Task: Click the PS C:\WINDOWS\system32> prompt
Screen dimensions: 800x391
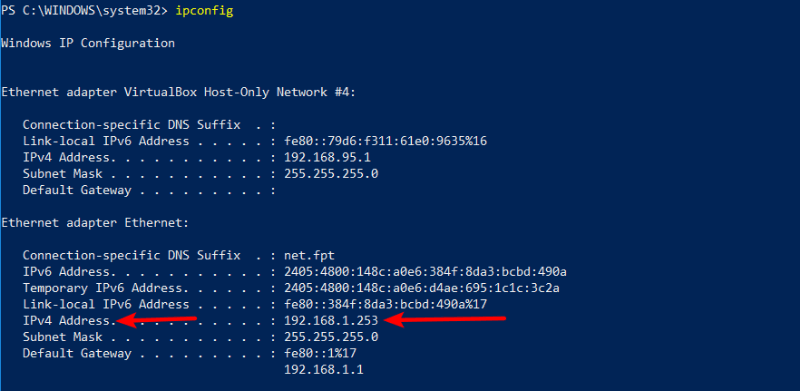Action: pos(84,11)
